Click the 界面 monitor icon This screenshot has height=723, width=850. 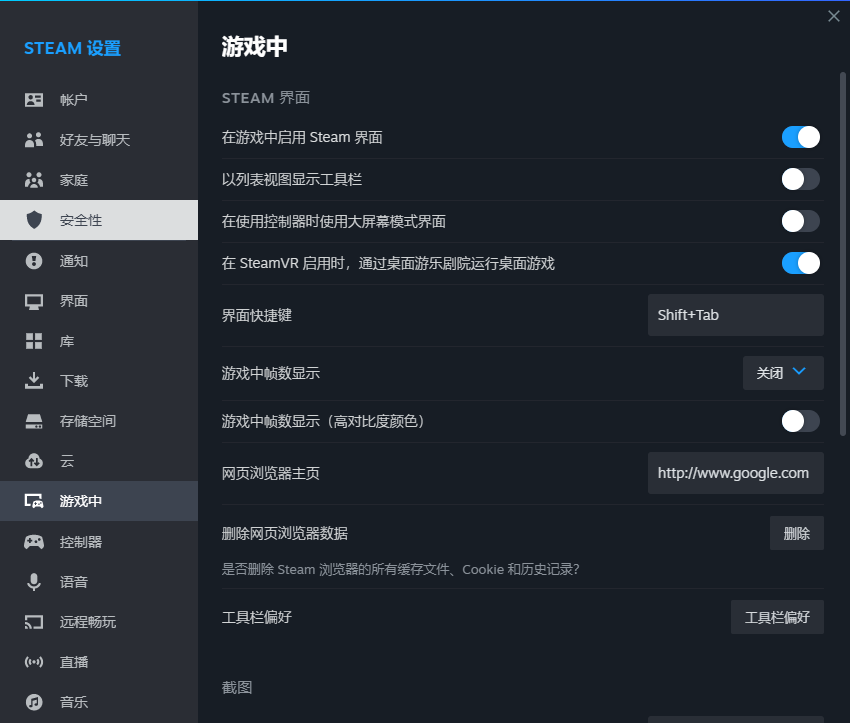34,301
